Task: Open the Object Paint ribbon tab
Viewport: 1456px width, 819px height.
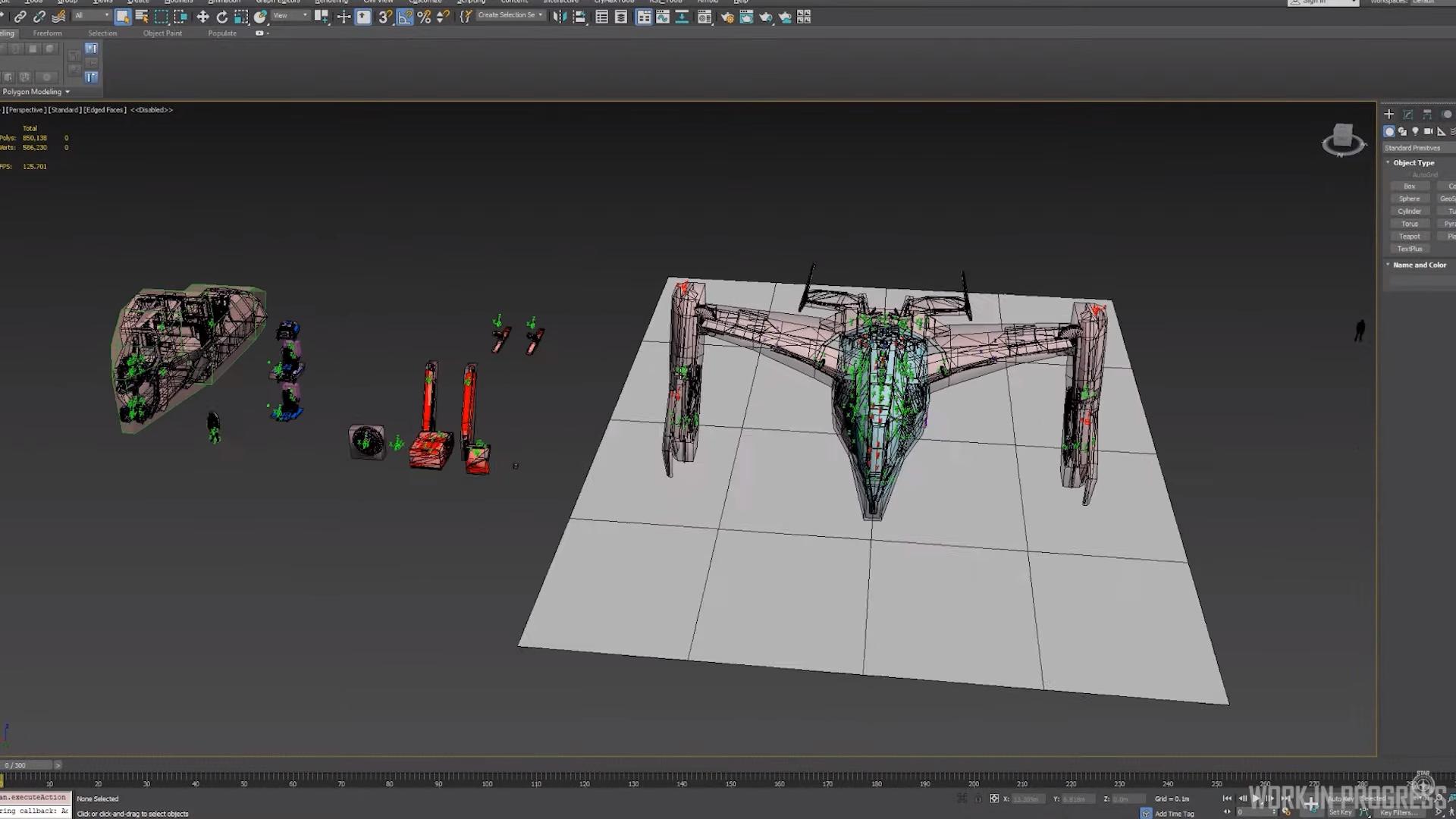Action: tap(162, 33)
